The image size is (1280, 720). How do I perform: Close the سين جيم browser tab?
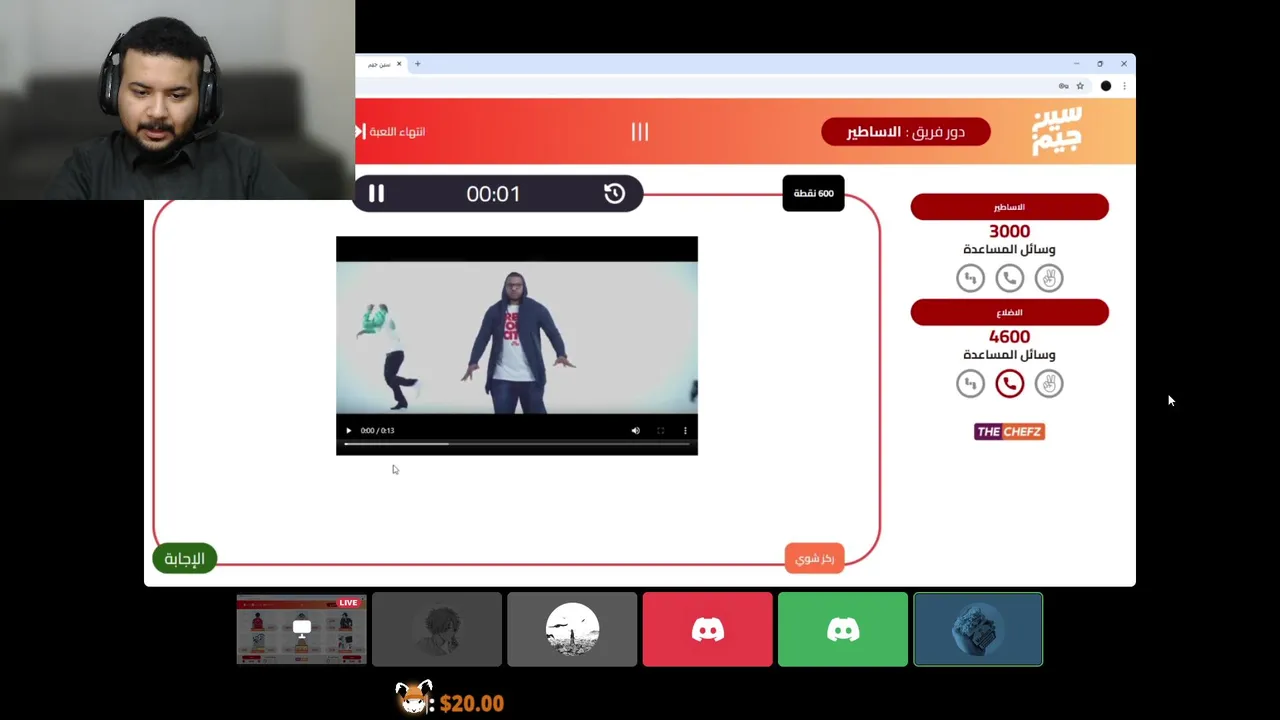click(x=399, y=64)
